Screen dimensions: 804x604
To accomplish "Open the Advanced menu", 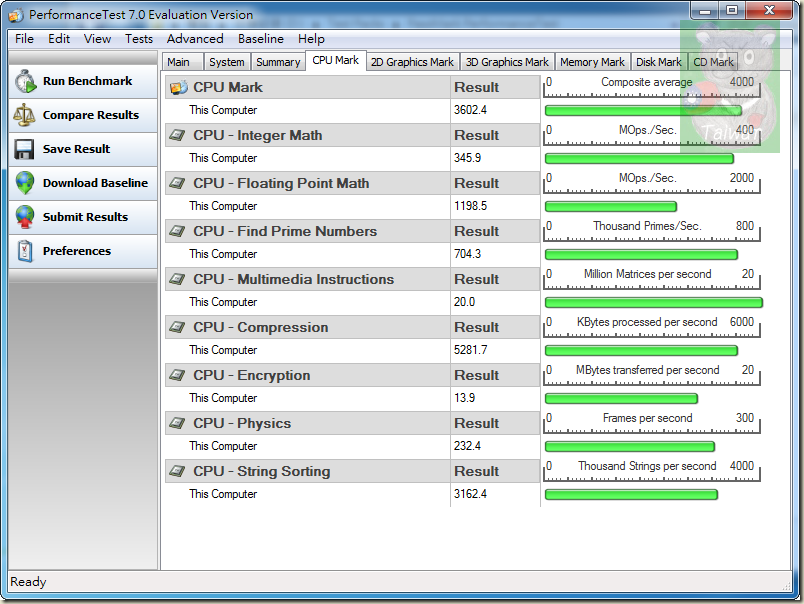I will click(195, 39).
